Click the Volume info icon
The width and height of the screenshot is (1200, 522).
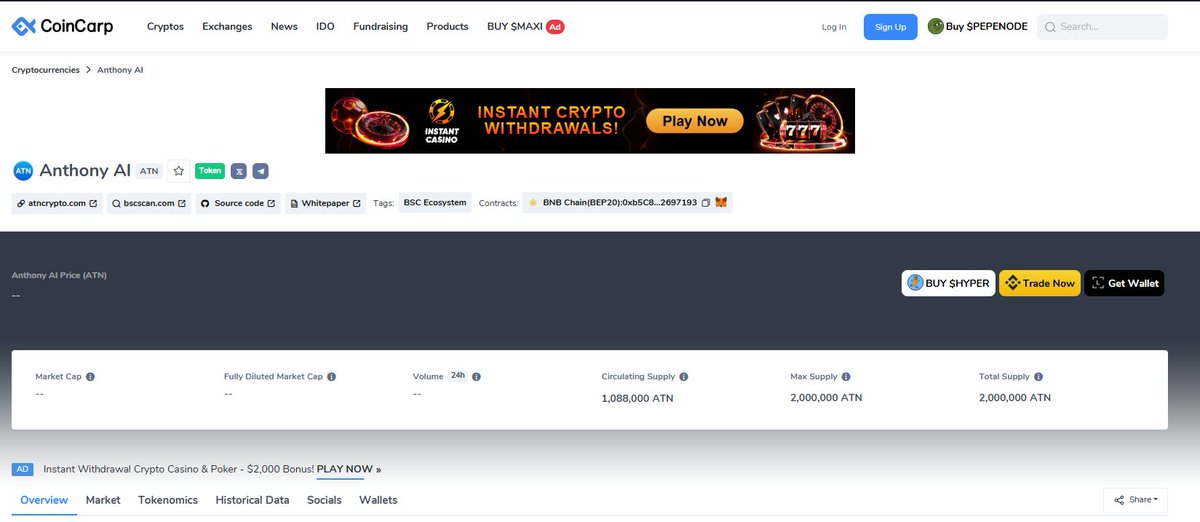coord(476,377)
